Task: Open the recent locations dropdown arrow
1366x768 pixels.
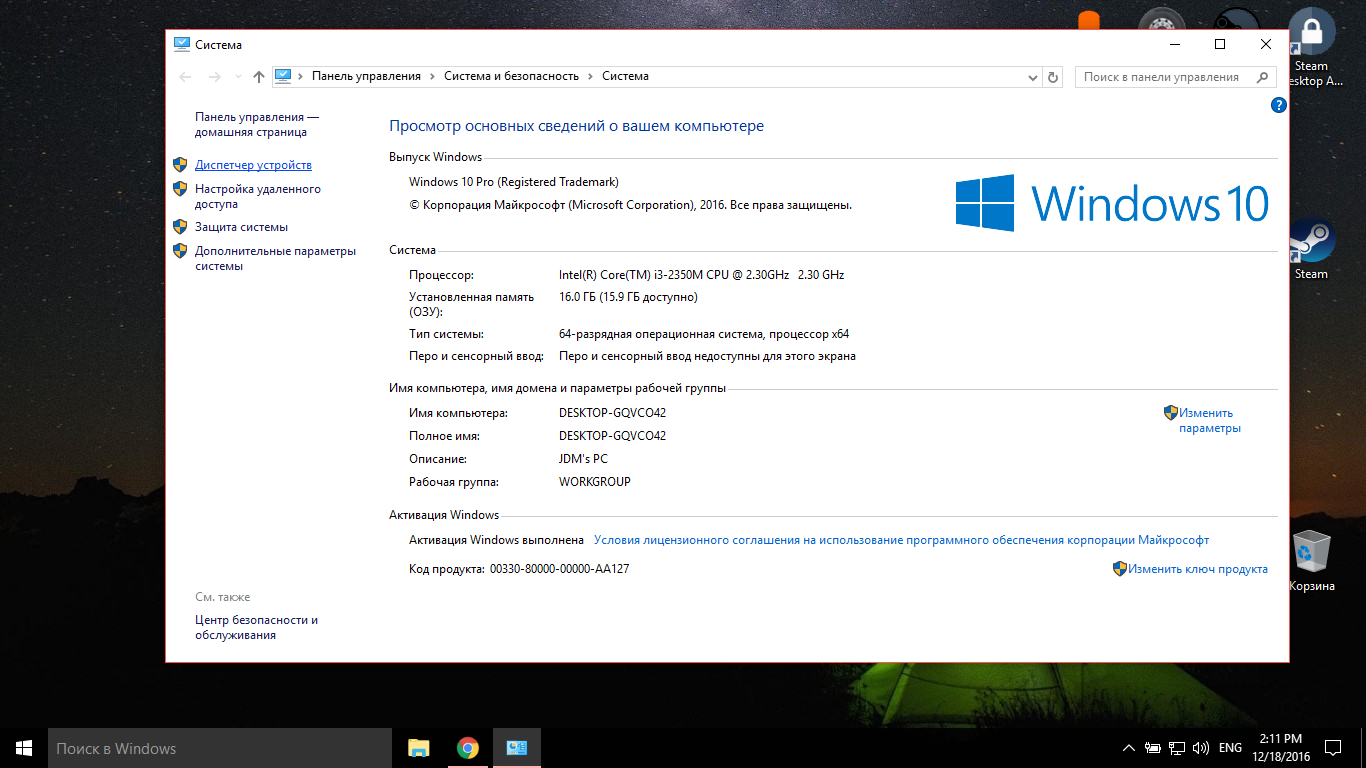Action: click(x=238, y=77)
